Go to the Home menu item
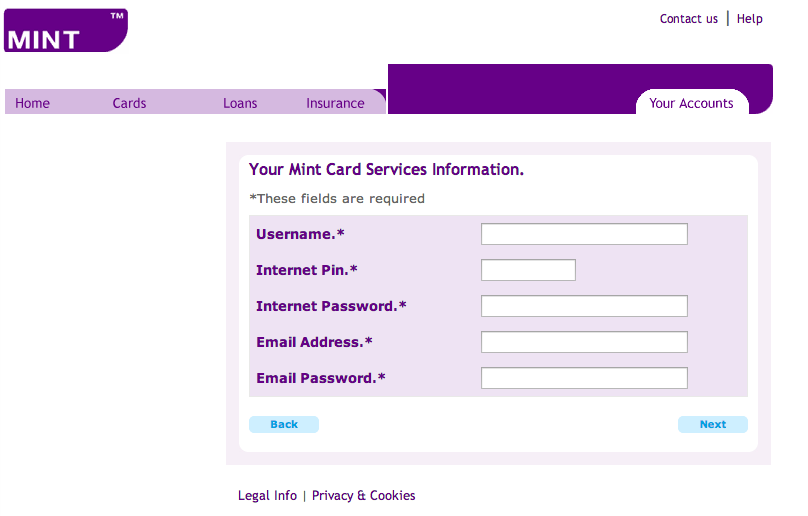The width and height of the screenshot is (808, 516). coord(32,103)
